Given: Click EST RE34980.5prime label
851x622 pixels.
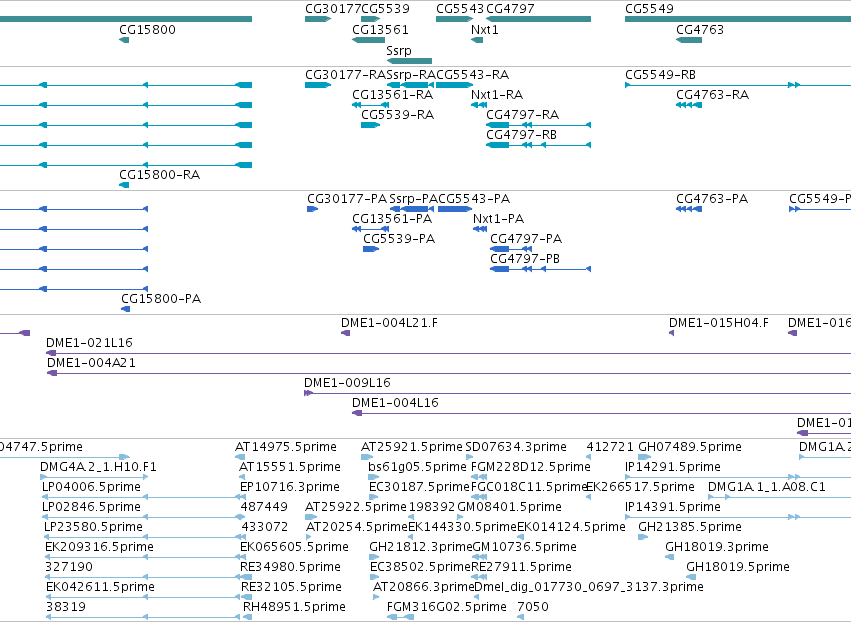Looking at the screenshot, I should (x=290, y=567).
